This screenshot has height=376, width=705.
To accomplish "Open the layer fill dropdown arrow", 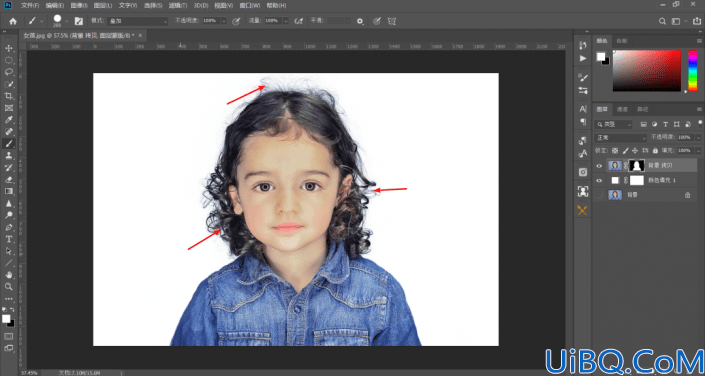I will pos(698,150).
